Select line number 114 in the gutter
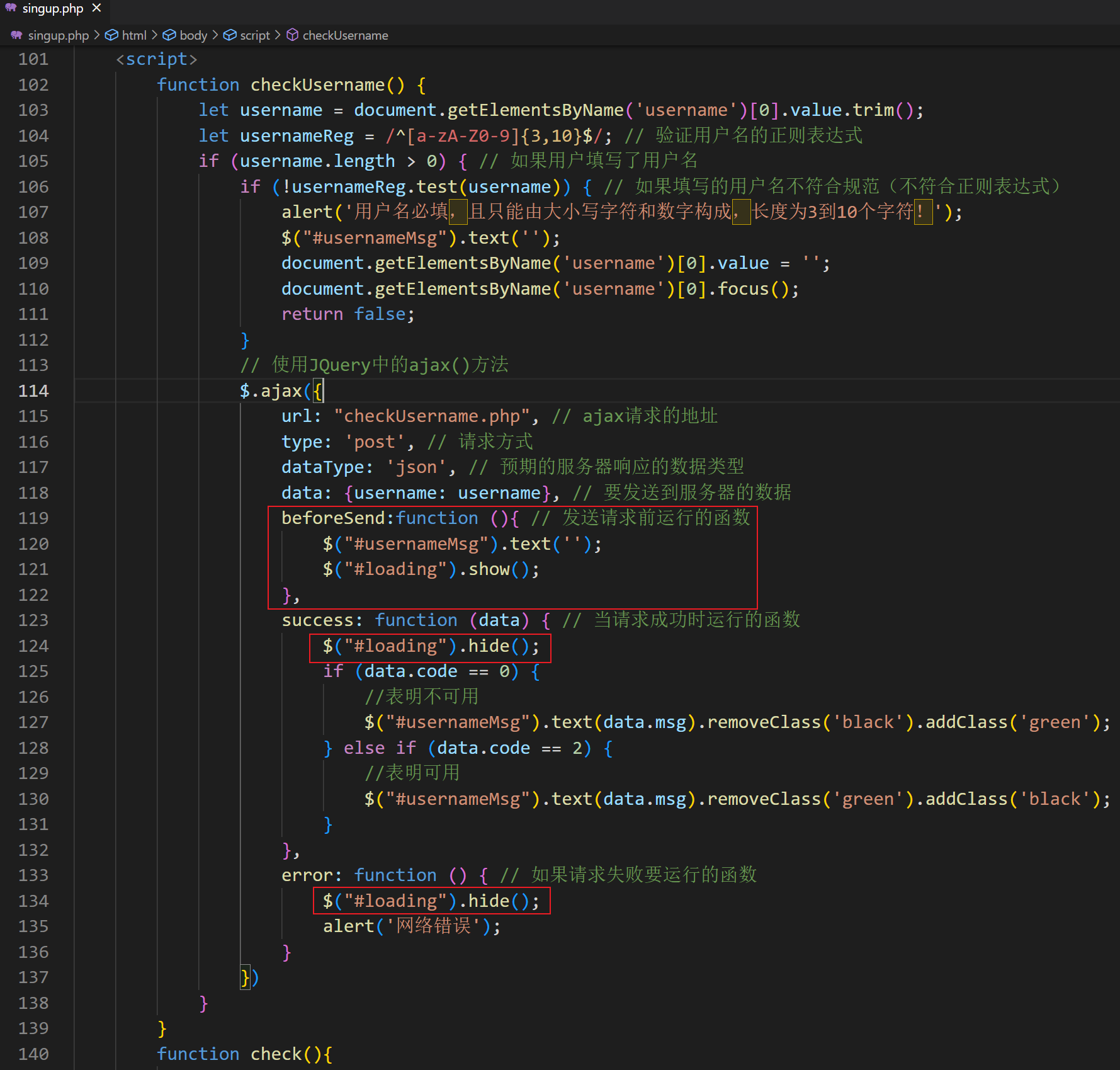The width and height of the screenshot is (1120, 1070). (x=33, y=391)
